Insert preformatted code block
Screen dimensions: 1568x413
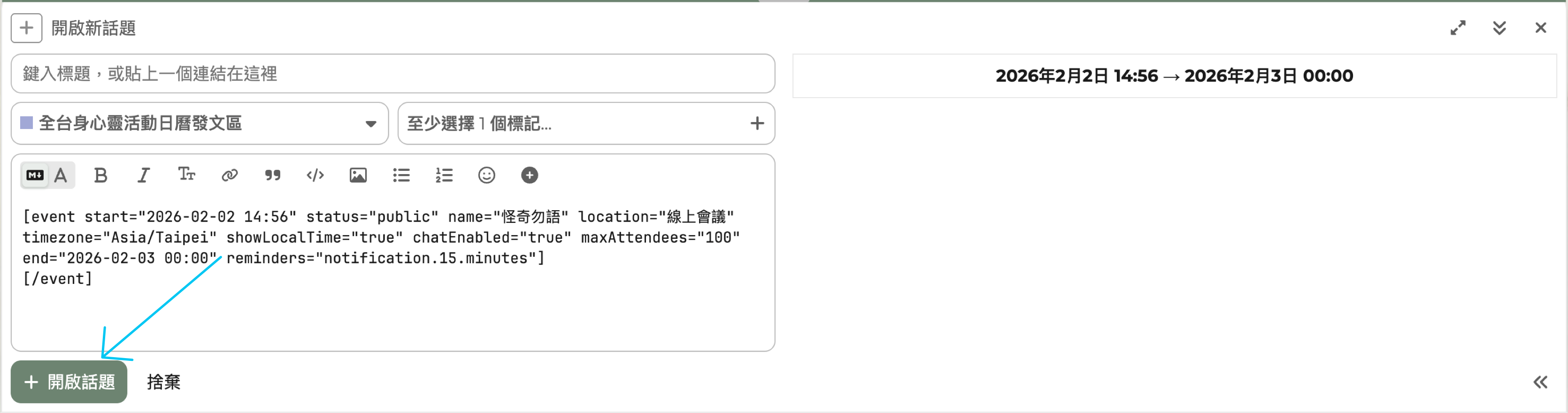(x=315, y=176)
